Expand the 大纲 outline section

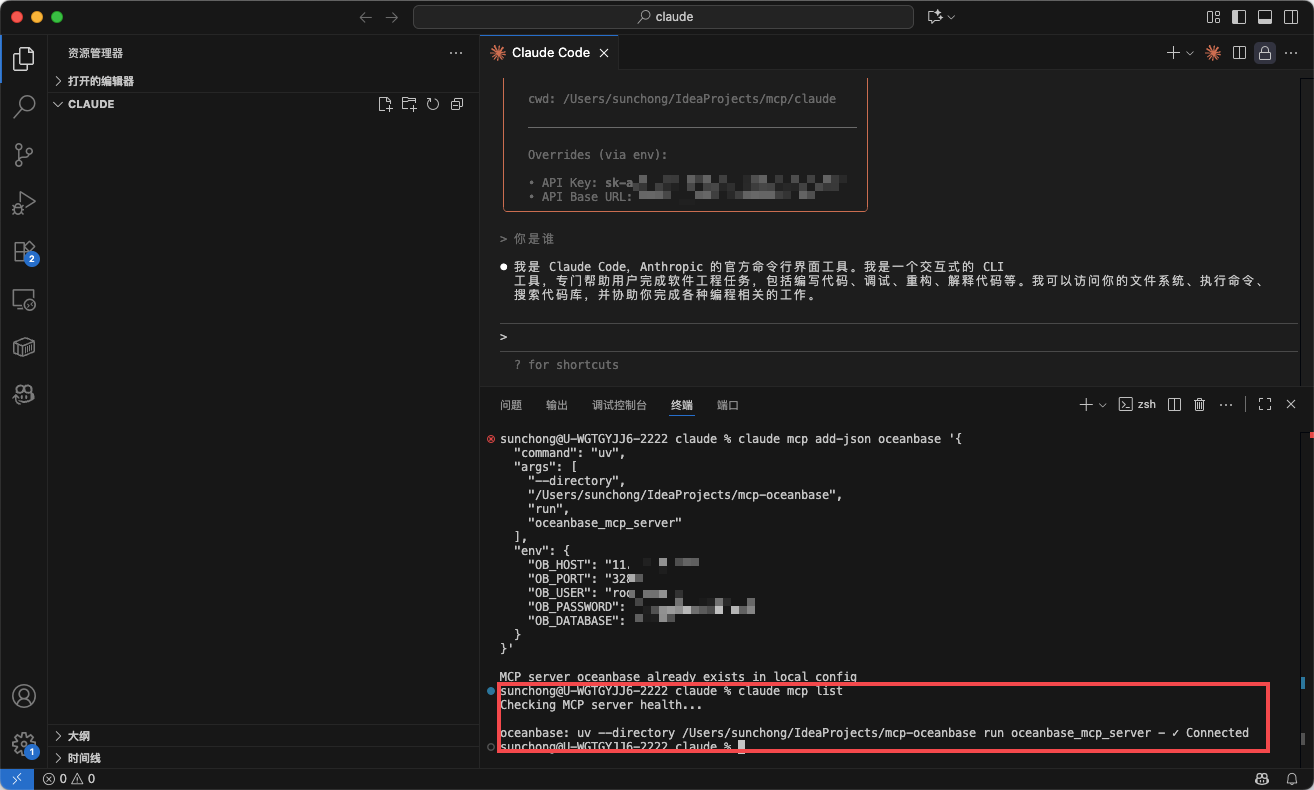tap(78, 736)
